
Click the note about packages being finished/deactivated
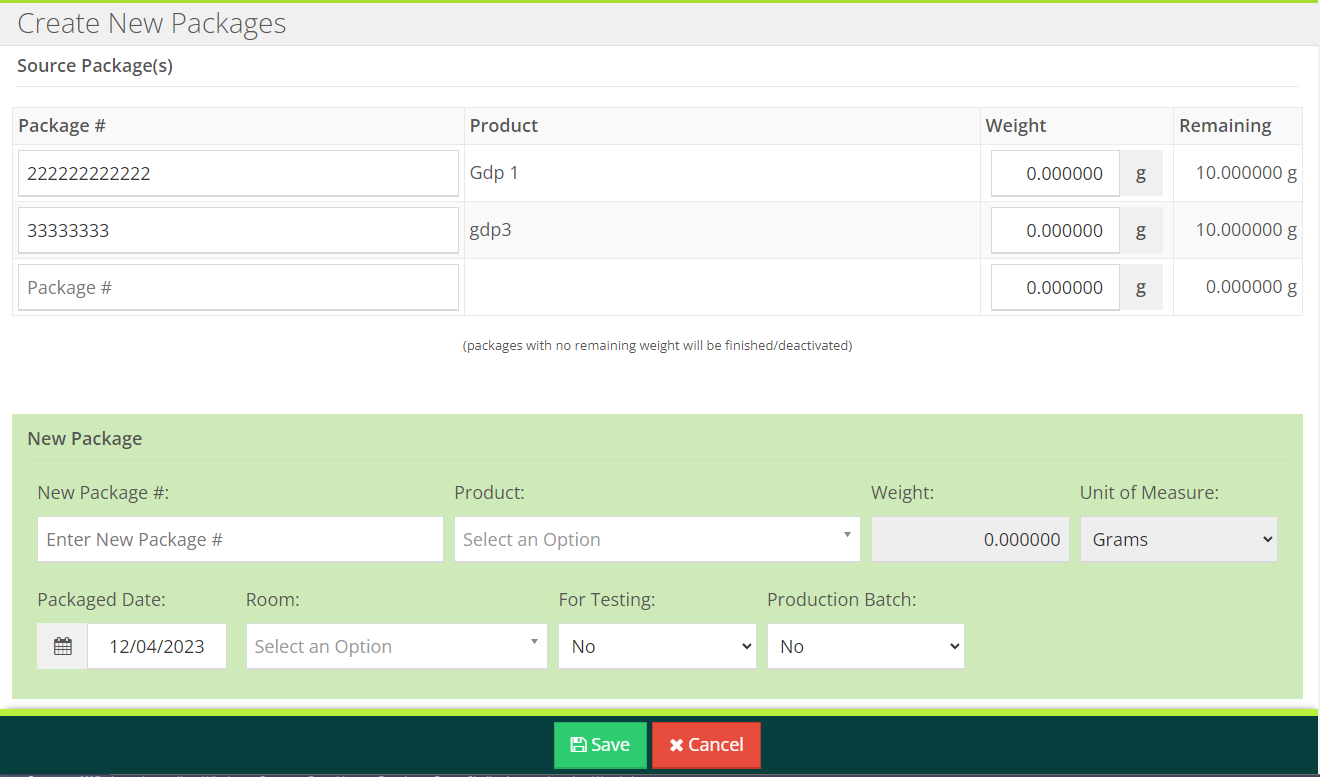pos(657,346)
